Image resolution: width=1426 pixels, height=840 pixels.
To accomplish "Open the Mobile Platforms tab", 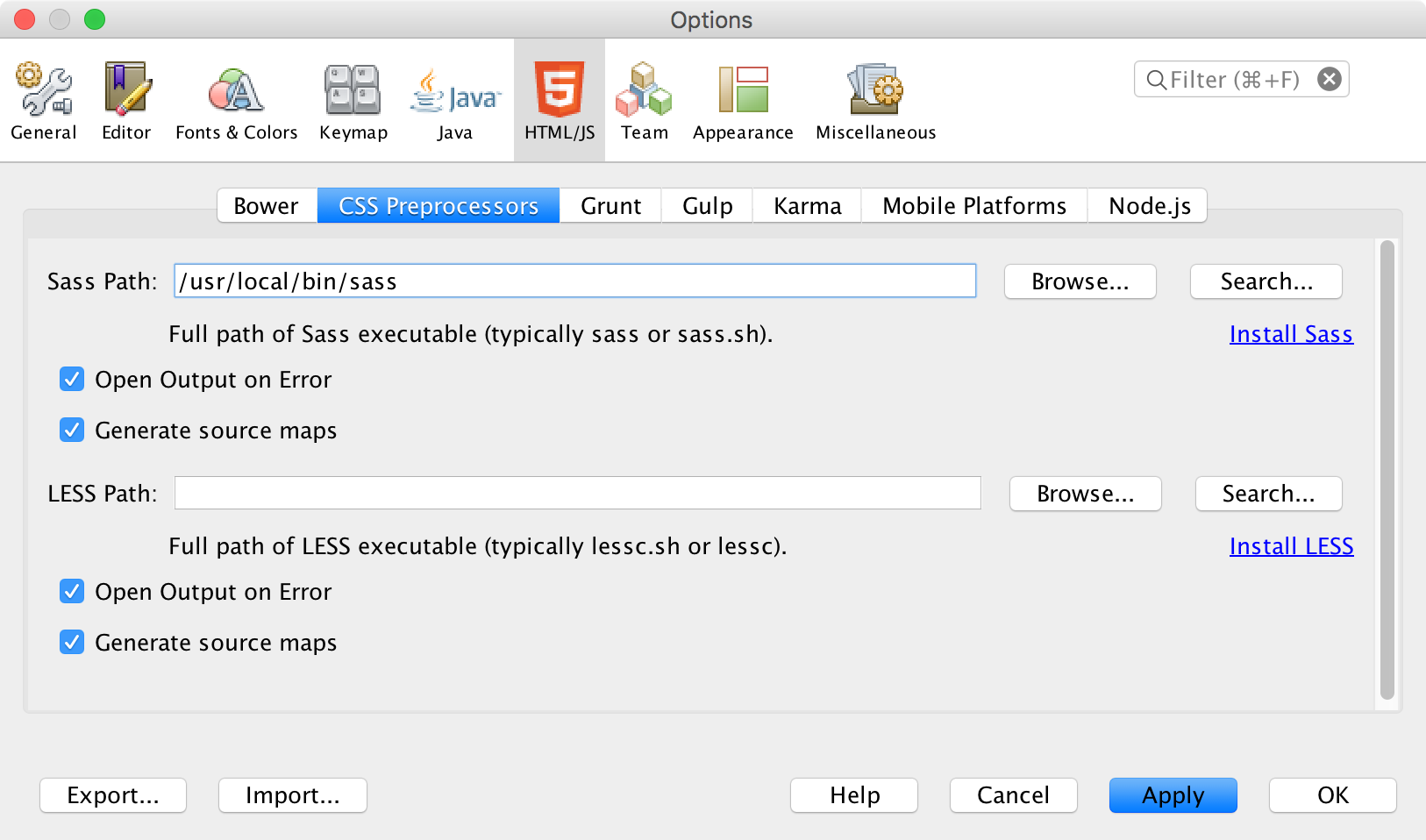I will (974, 205).
